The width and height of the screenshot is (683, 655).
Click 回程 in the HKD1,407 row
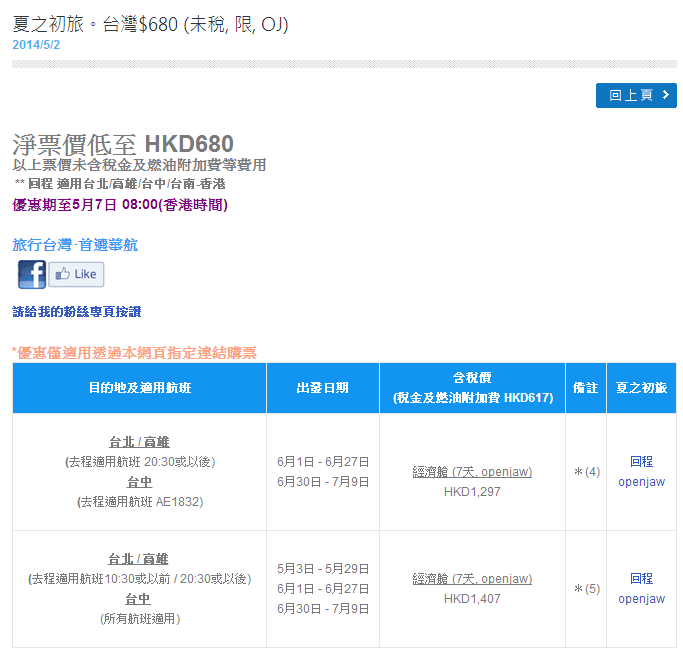pyautogui.click(x=641, y=579)
